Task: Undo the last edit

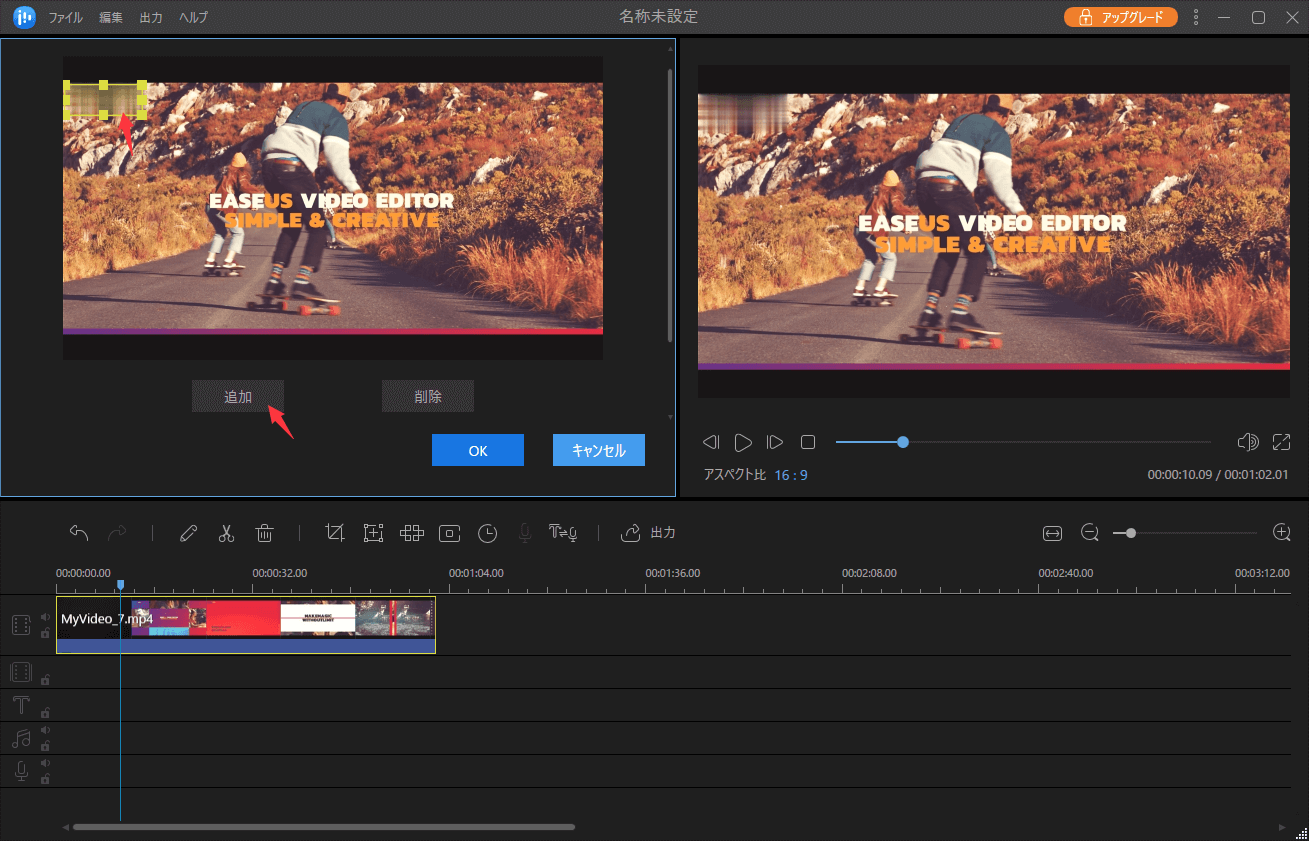Action: pyautogui.click(x=79, y=533)
